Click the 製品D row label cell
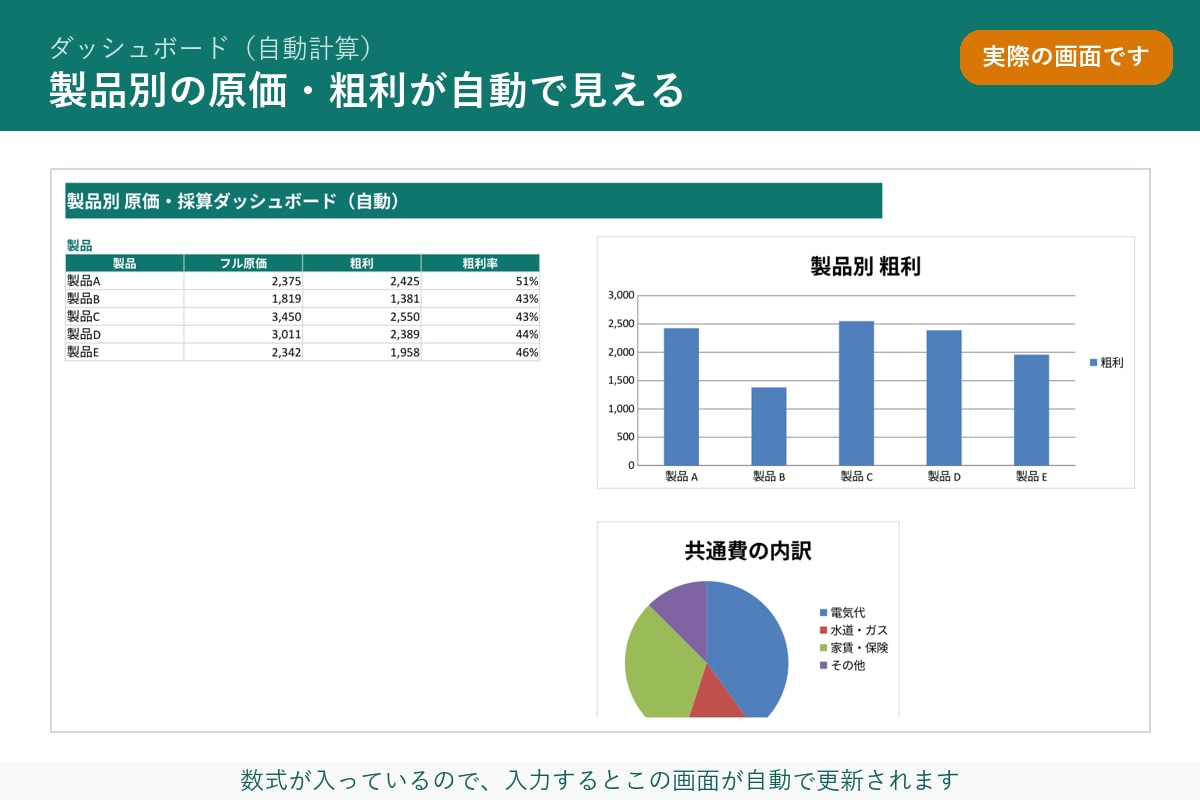This screenshot has width=1200, height=800. pyautogui.click(x=125, y=334)
